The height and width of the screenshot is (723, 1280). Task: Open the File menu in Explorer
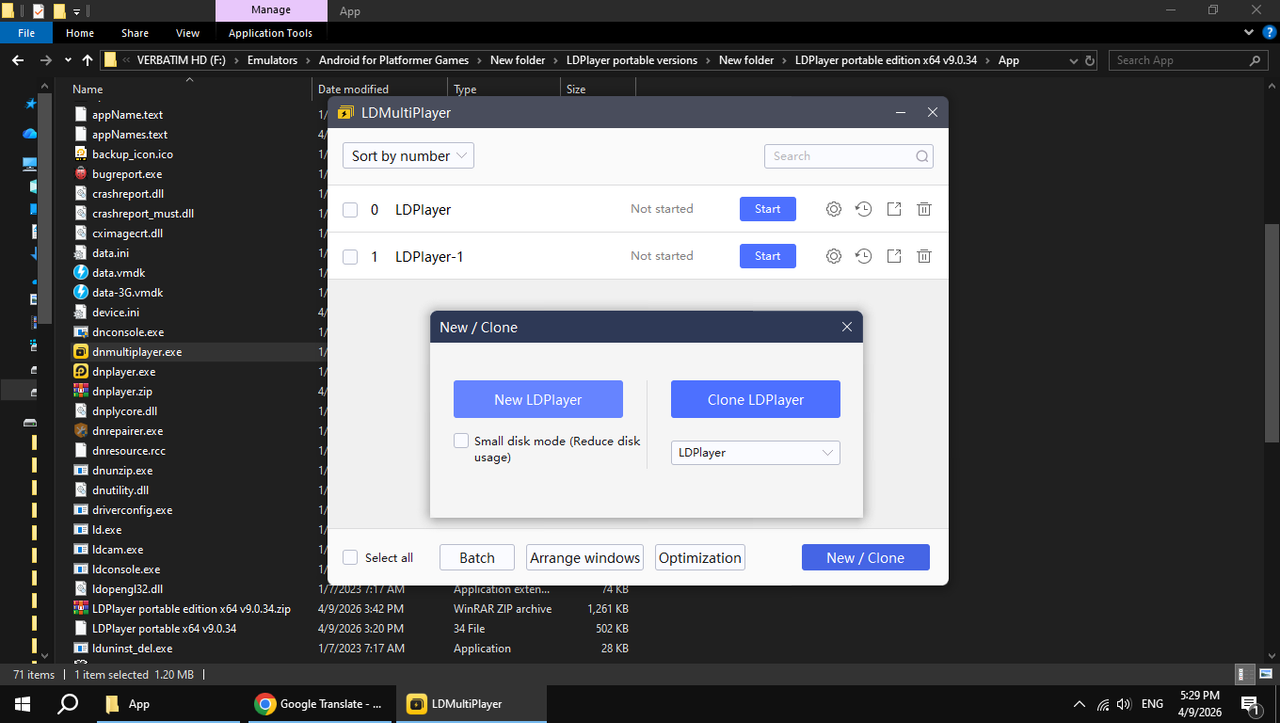tap(26, 33)
